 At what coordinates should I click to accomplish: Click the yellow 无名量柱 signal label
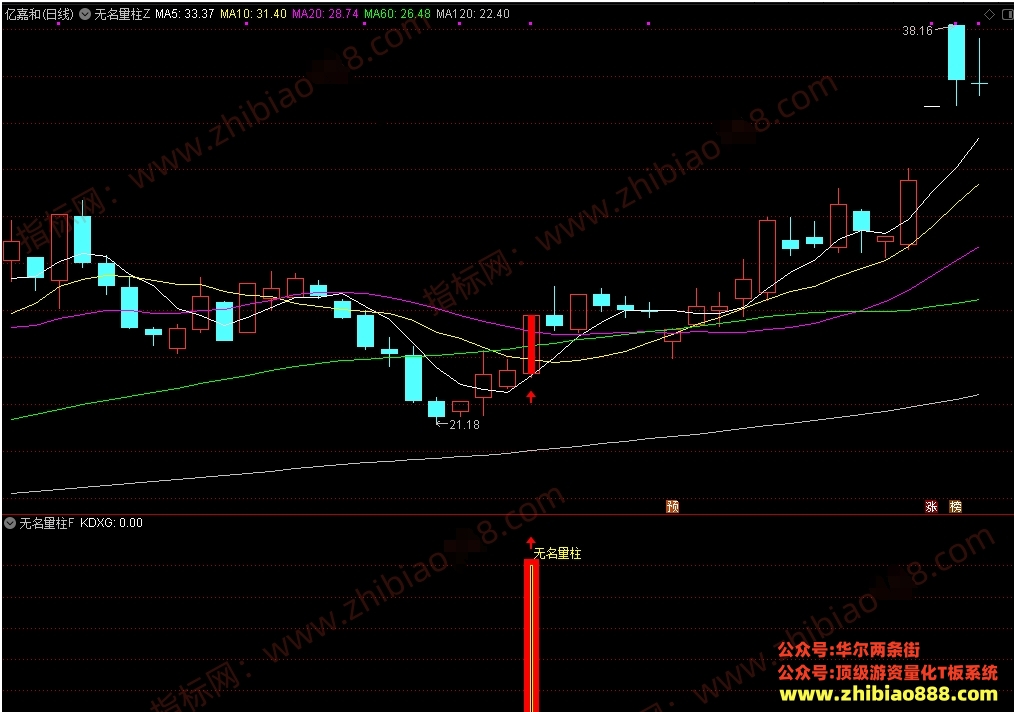557,554
